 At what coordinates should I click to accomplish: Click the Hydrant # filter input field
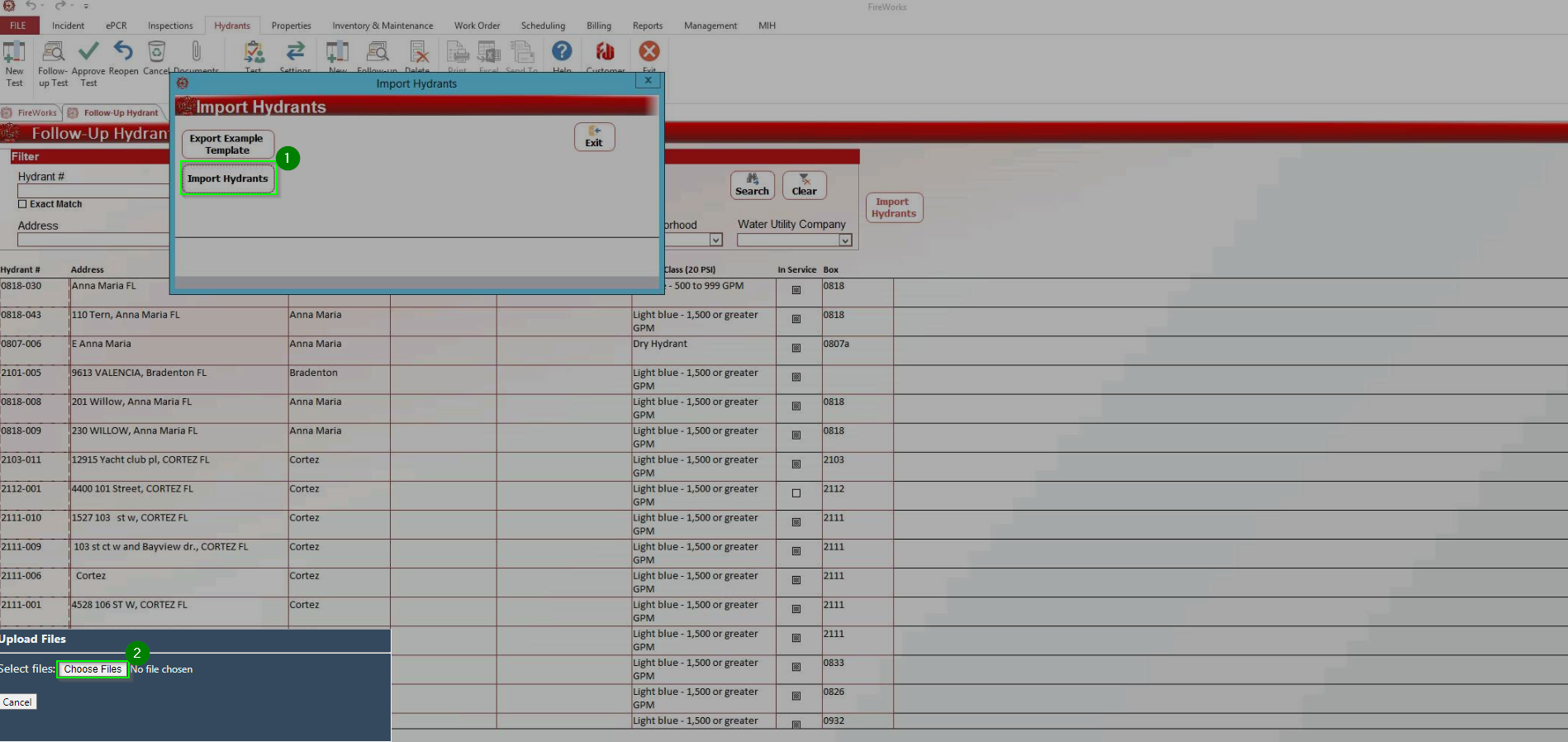click(x=93, y=191)
